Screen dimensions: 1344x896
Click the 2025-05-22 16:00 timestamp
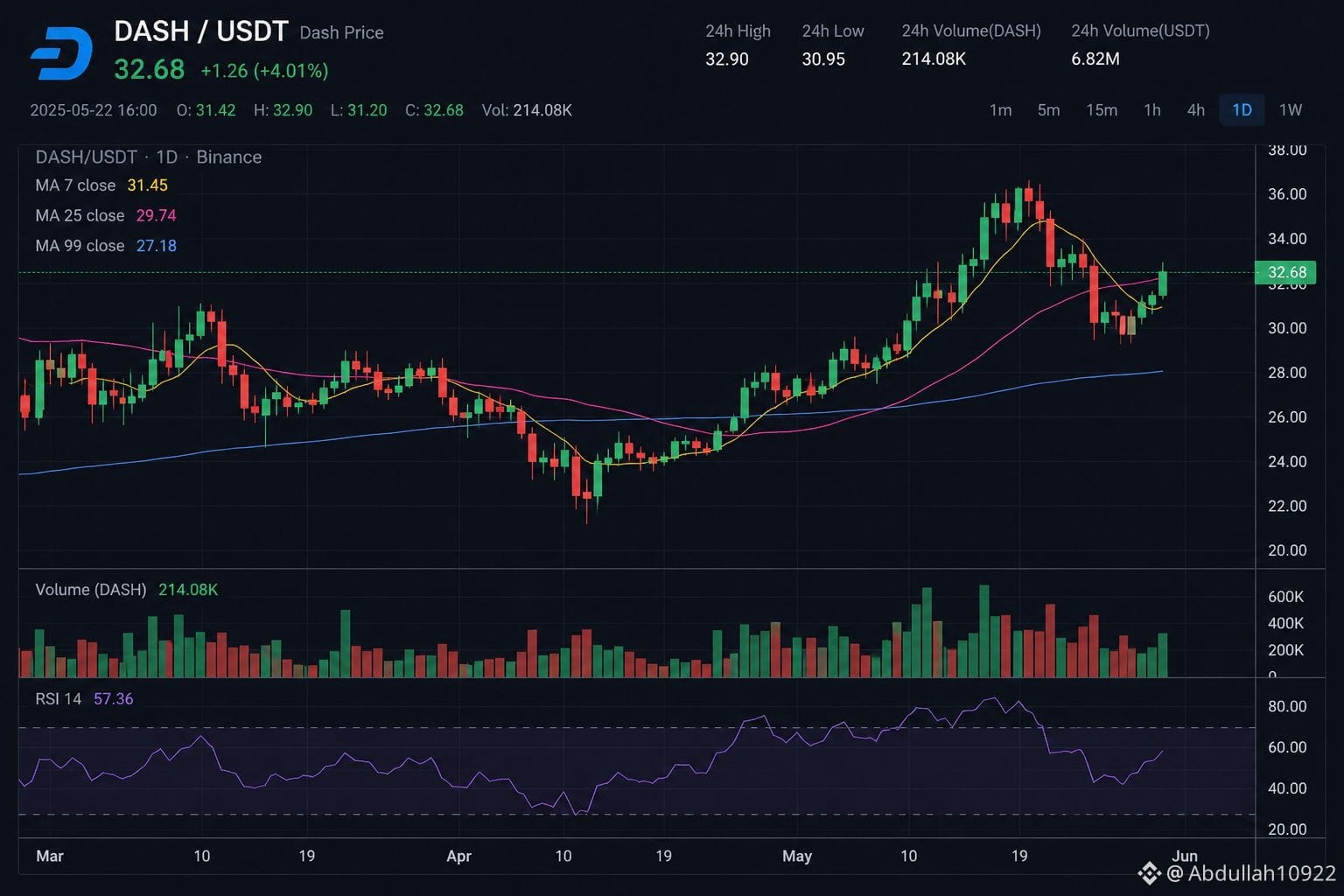94,110
